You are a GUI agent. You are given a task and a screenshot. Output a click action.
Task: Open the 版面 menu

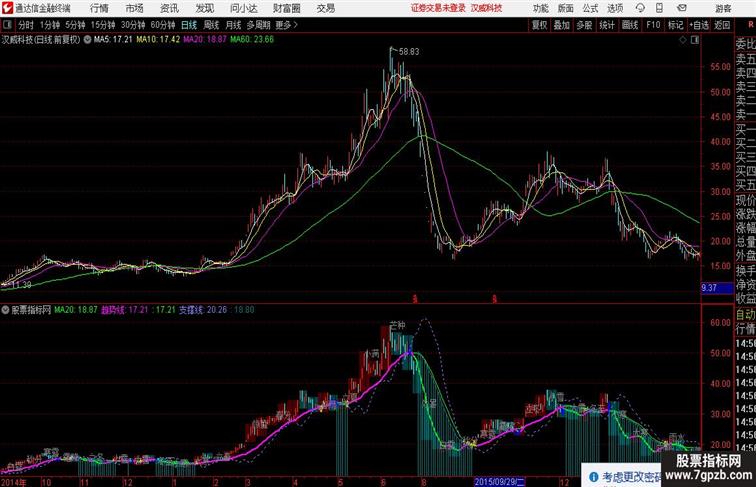[566, 8]
